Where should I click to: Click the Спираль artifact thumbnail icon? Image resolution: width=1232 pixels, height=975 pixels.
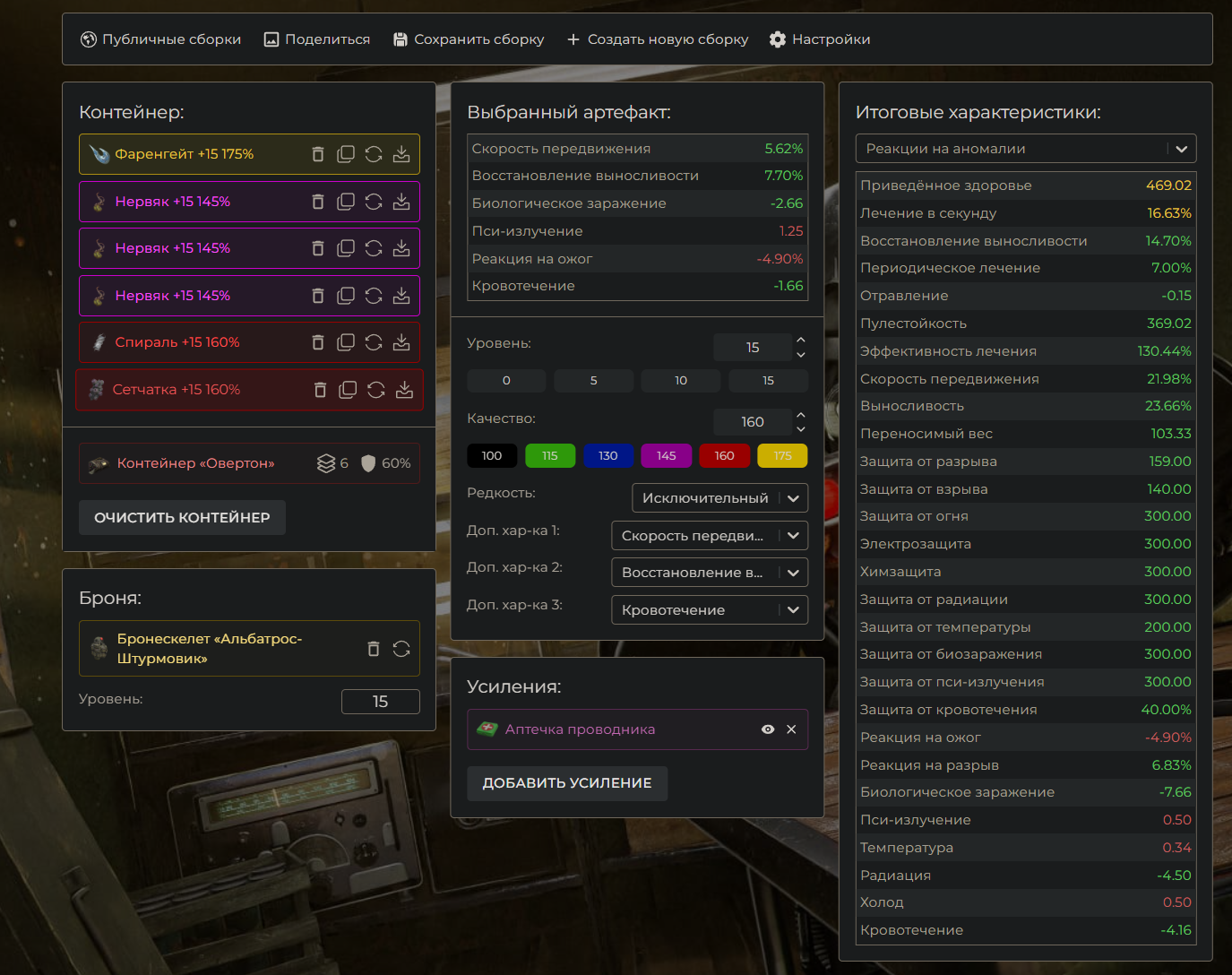99,342
